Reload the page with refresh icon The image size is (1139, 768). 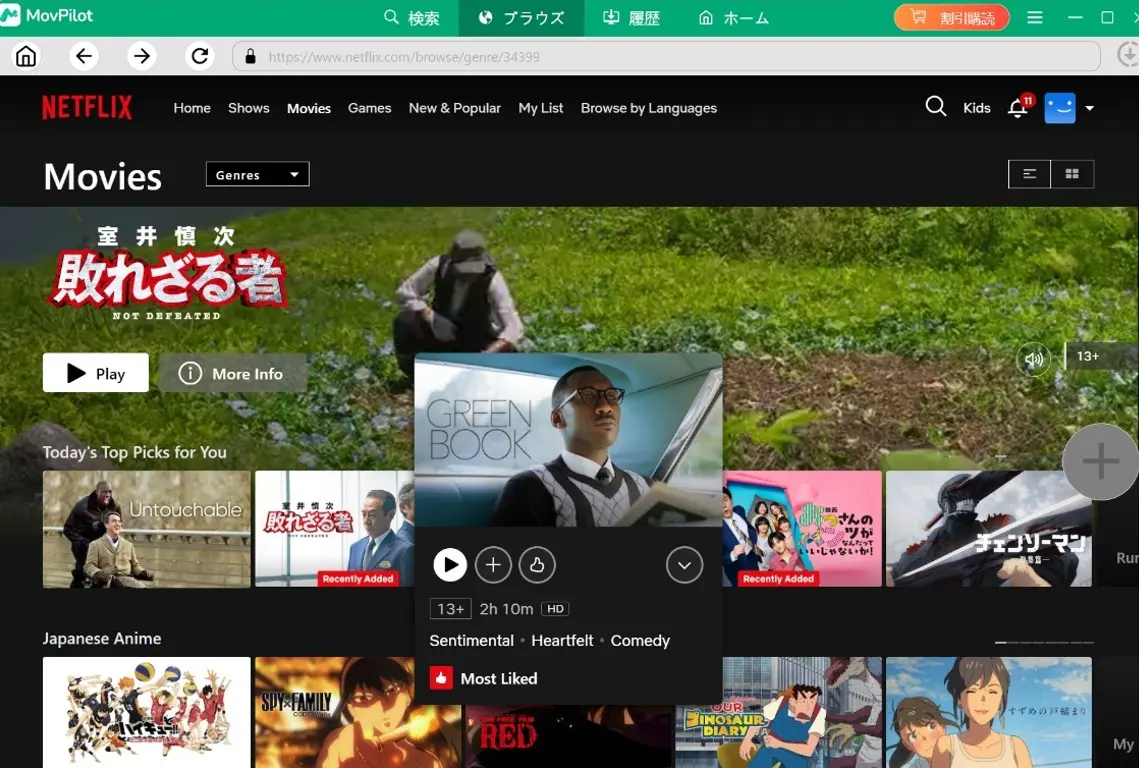point(200,56)
